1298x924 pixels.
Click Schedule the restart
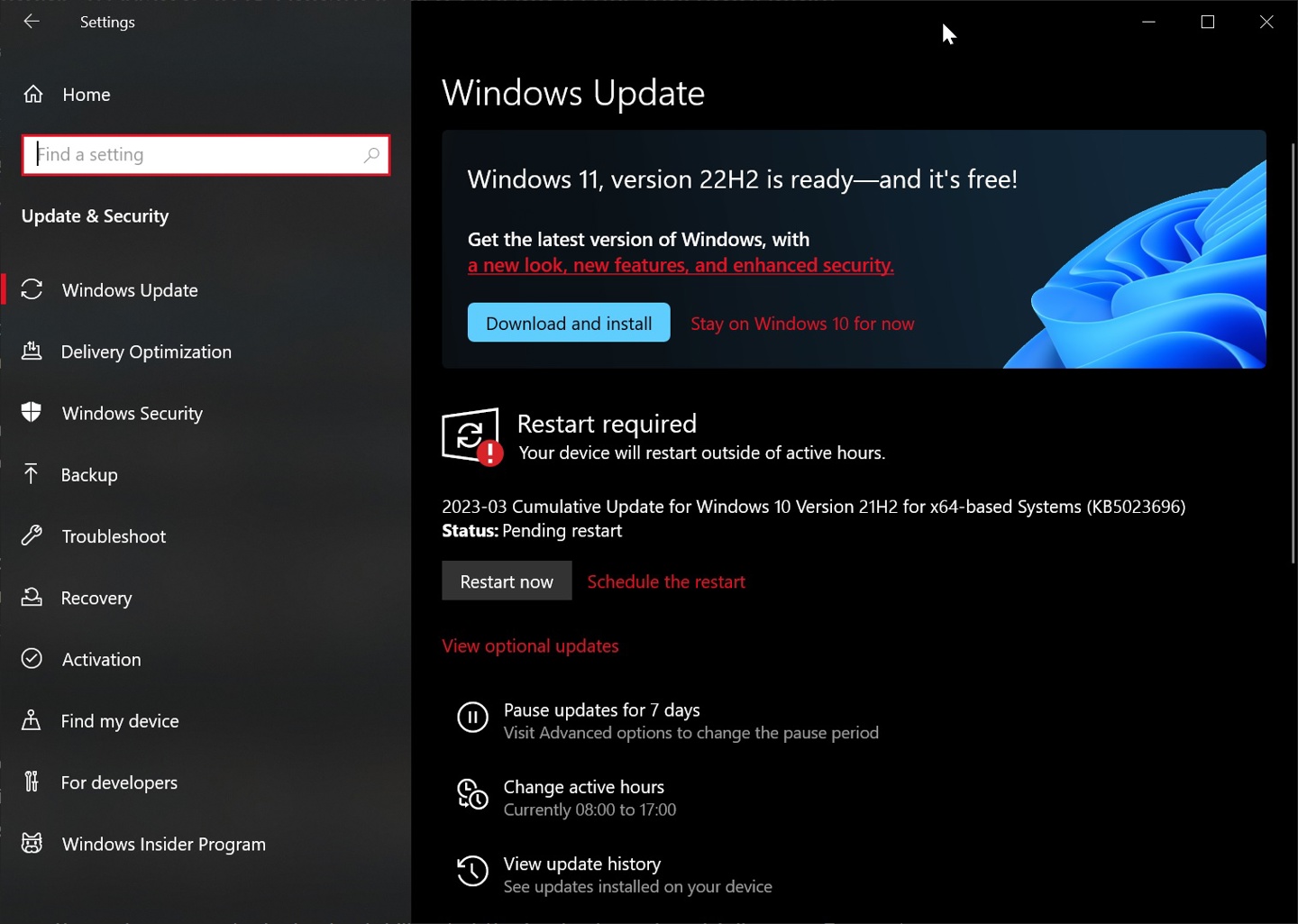665,581
